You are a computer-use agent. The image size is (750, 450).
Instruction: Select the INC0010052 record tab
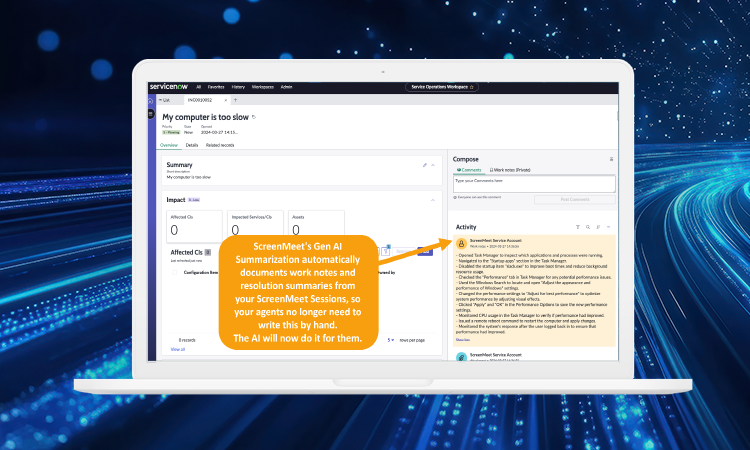point(200,100)
